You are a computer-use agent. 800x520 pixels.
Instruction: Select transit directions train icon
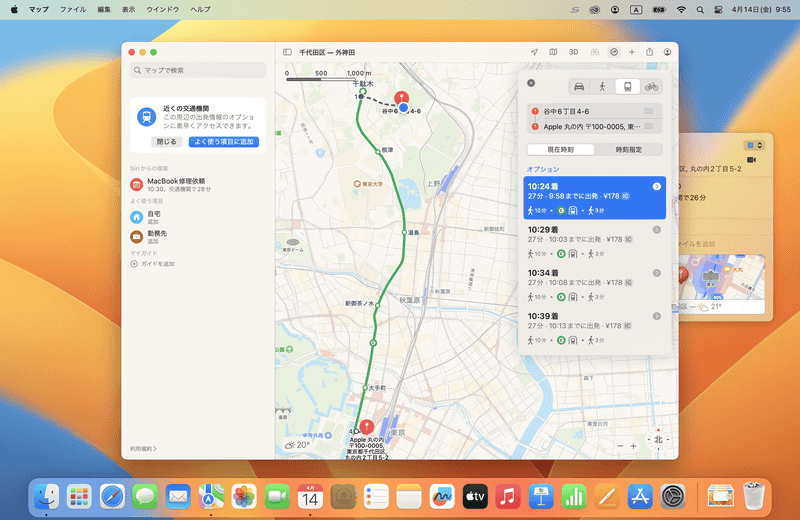coord(627,86)
